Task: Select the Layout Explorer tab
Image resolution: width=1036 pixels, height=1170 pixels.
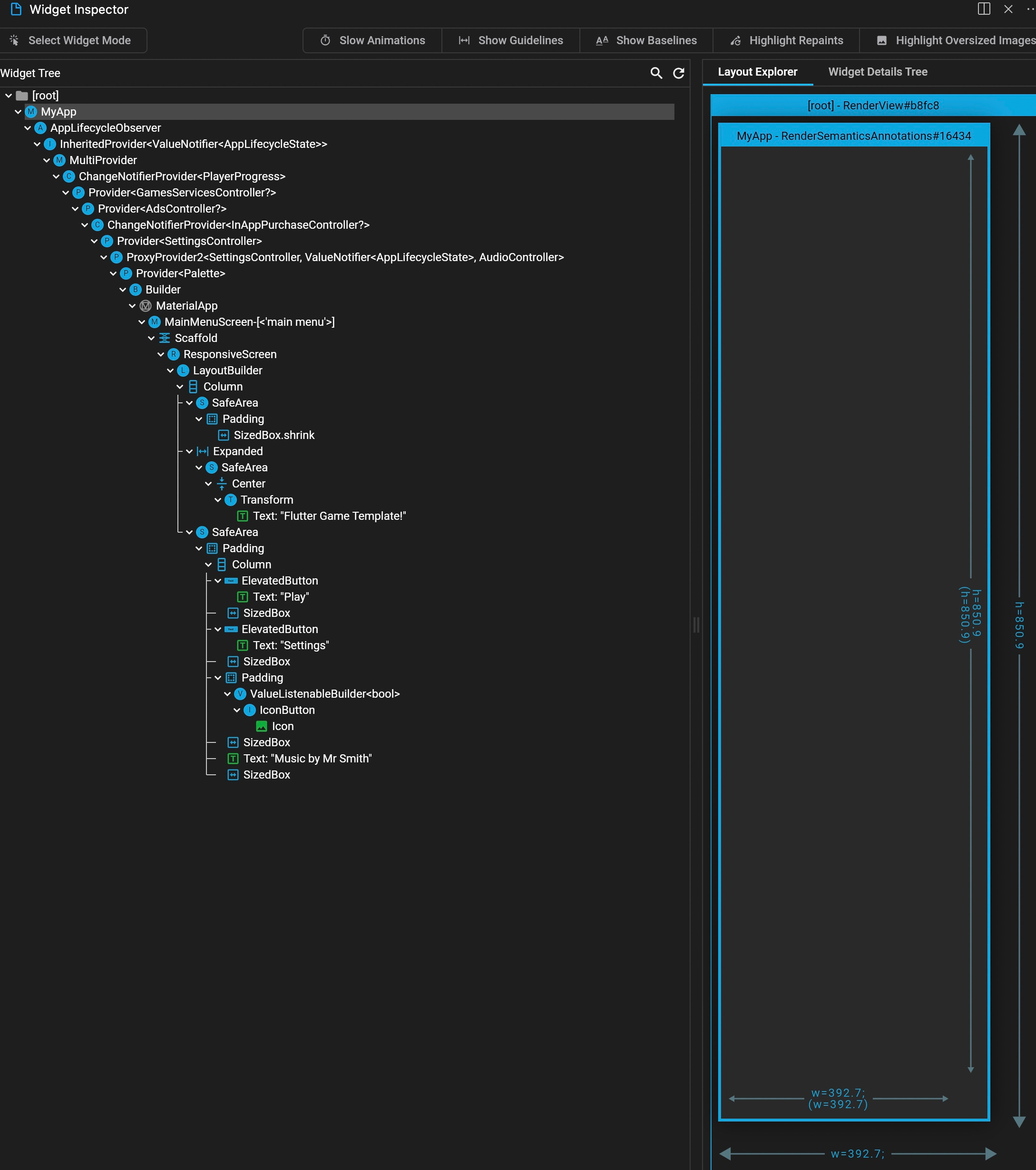Action: [x=757, y=72]
